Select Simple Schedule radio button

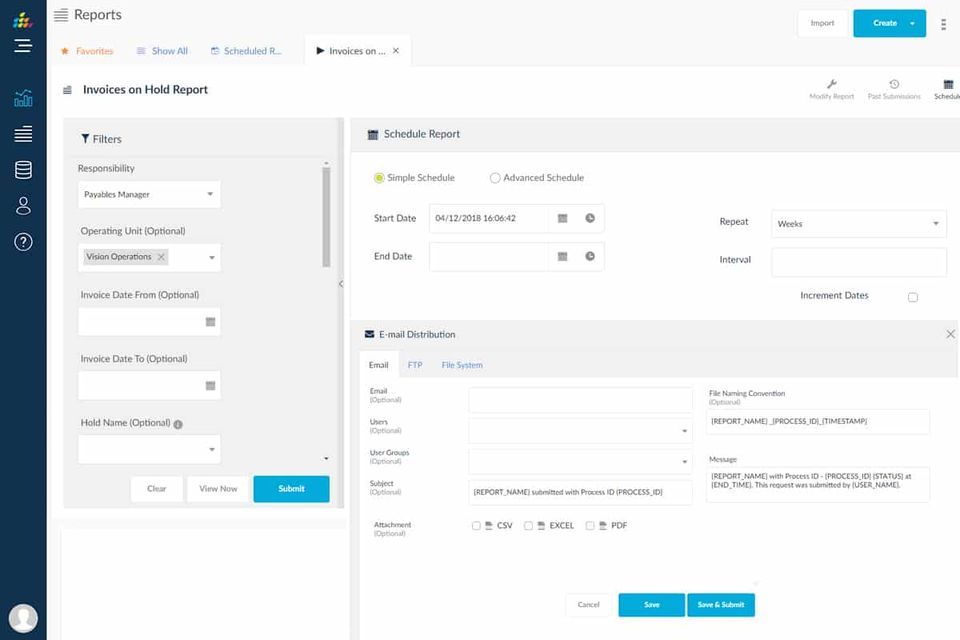tap(379, 178)
